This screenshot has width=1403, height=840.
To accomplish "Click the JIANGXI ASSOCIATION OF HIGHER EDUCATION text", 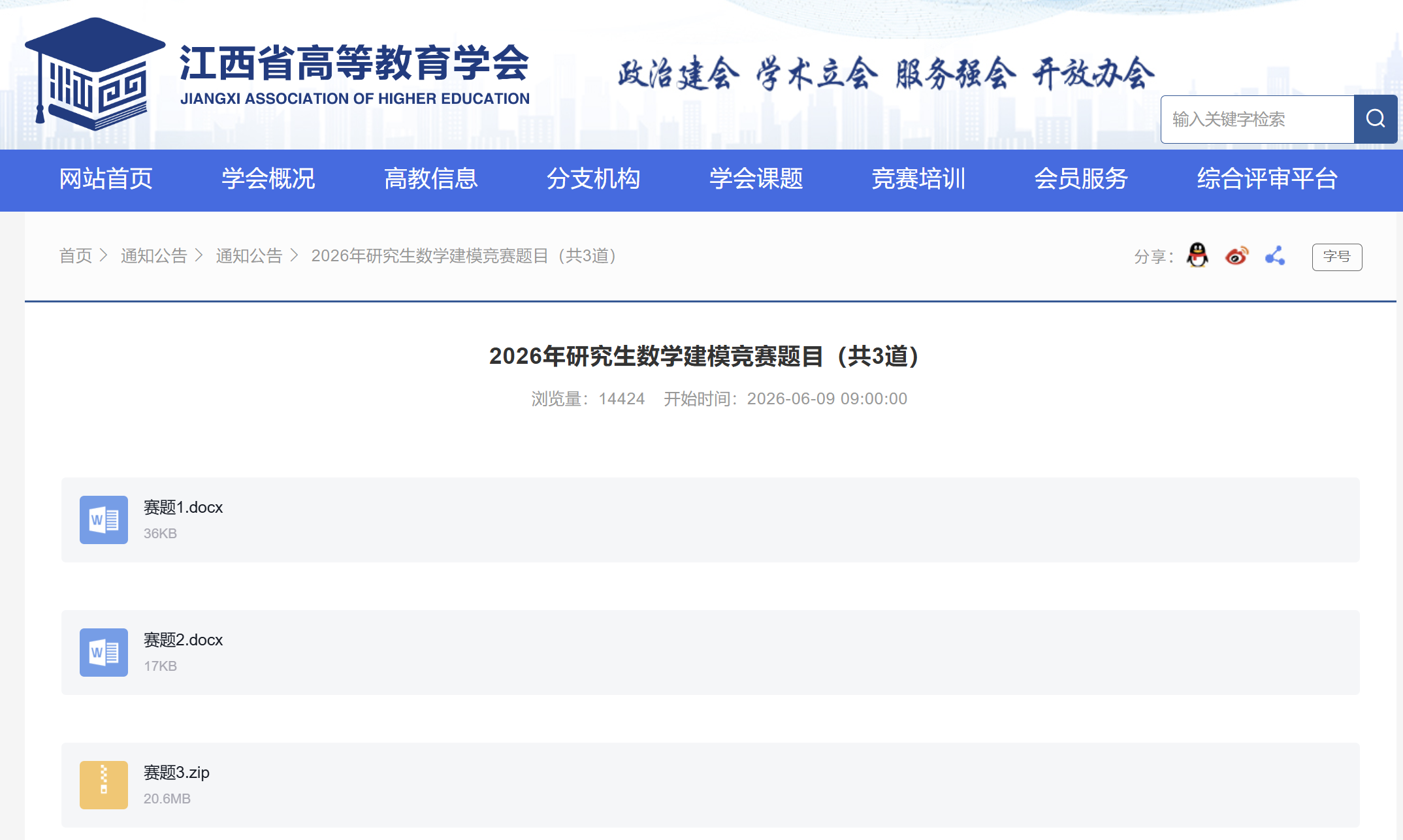I will click(355, 99).
